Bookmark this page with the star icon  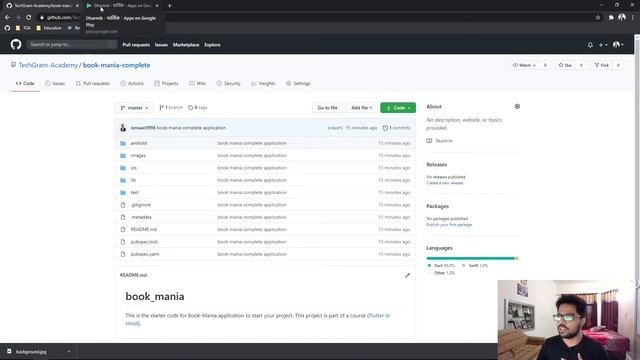click(598, 18)
